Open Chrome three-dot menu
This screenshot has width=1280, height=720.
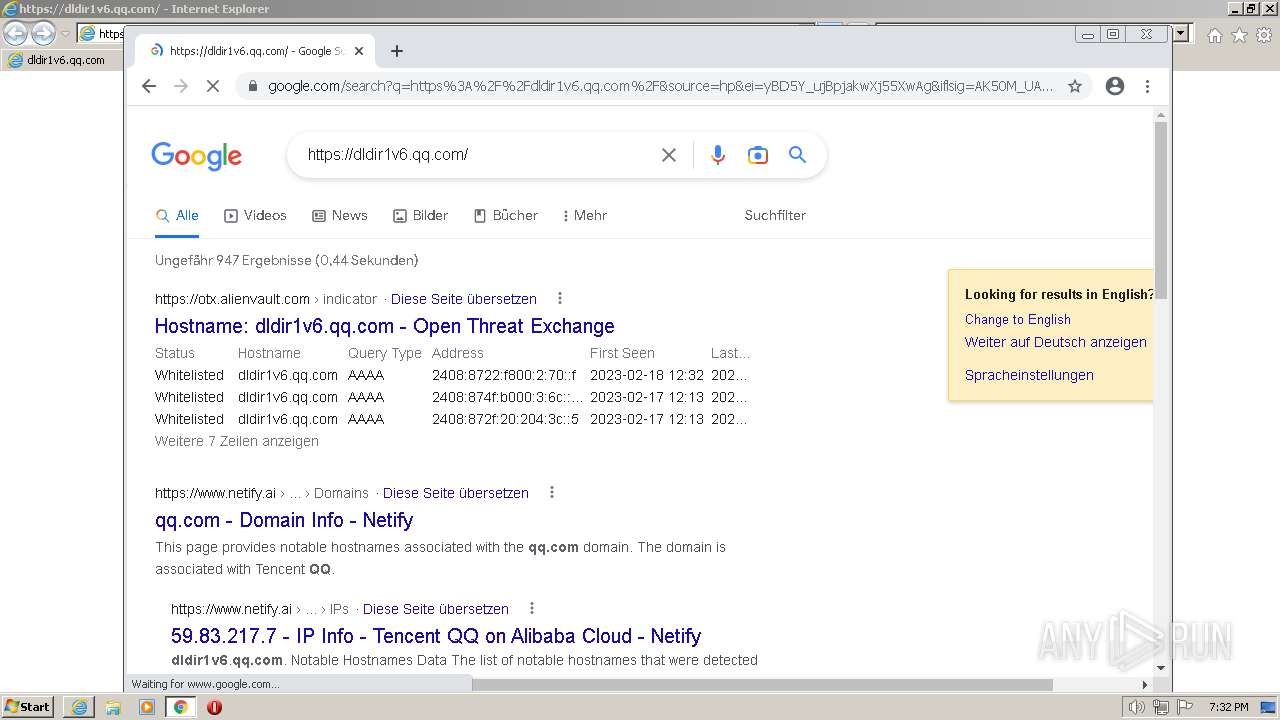tap(1148, 86)
